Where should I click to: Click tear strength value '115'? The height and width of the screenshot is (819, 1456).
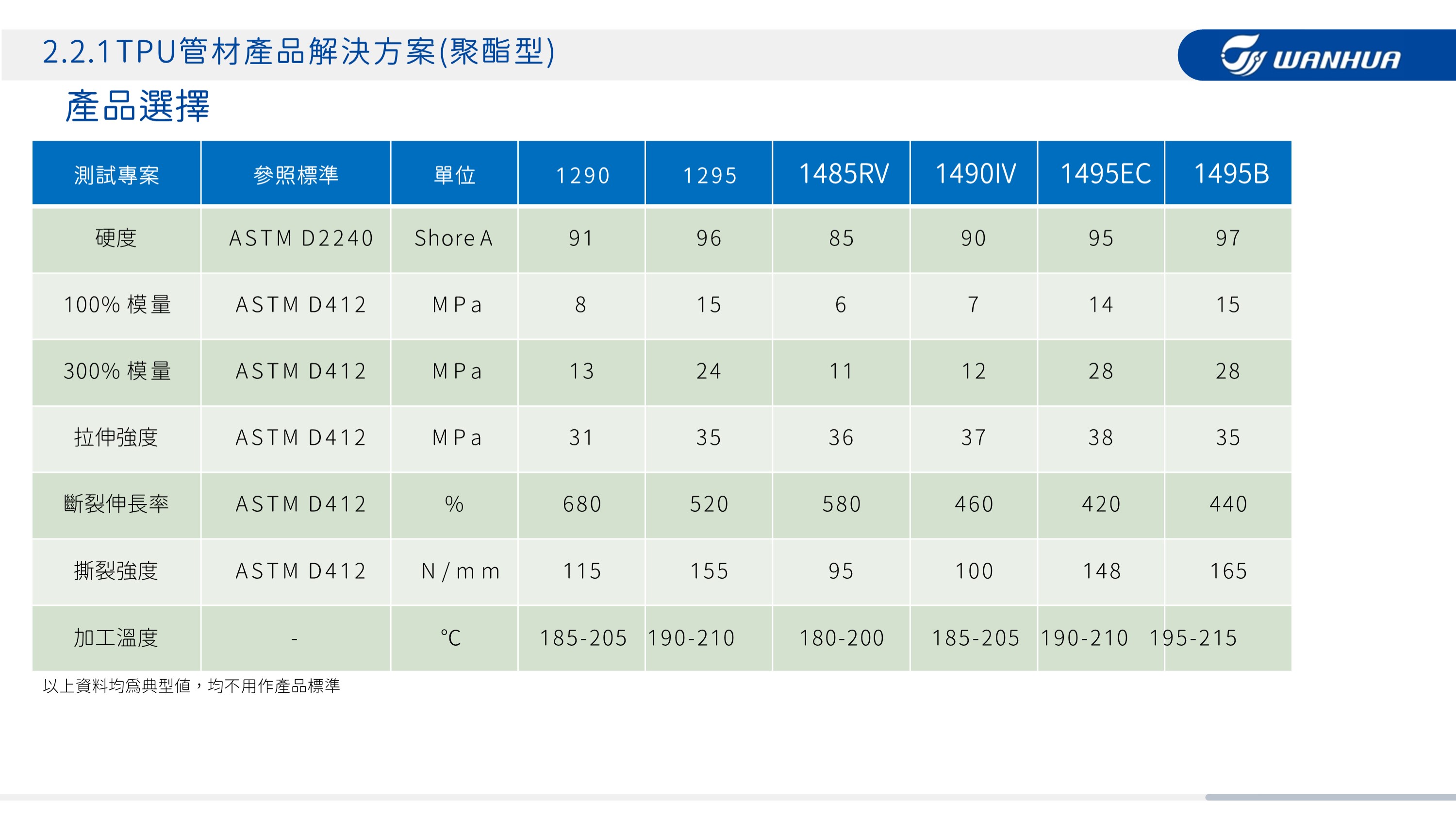(581, 571)
